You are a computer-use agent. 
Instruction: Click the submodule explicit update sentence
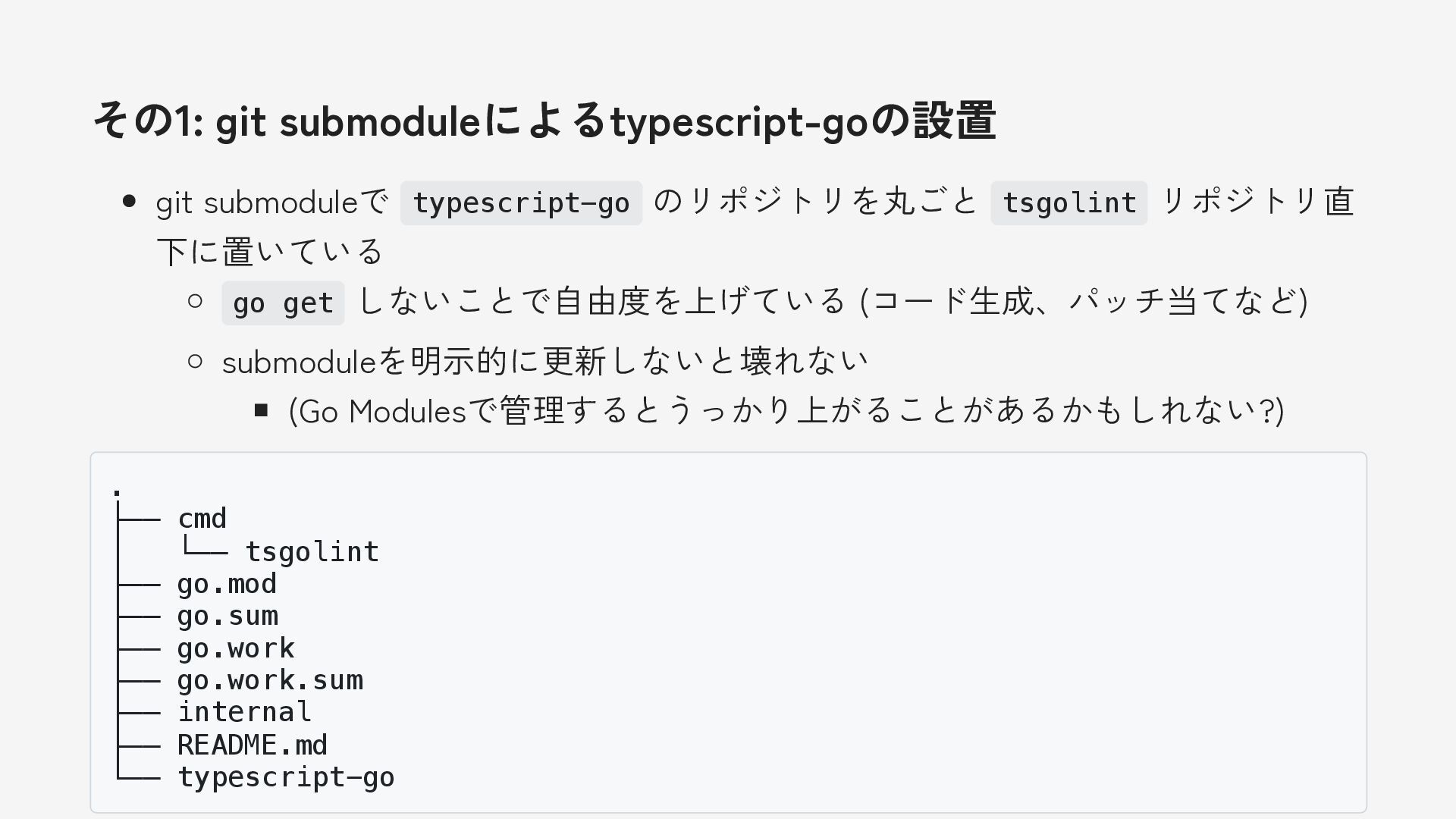[544, 361]
